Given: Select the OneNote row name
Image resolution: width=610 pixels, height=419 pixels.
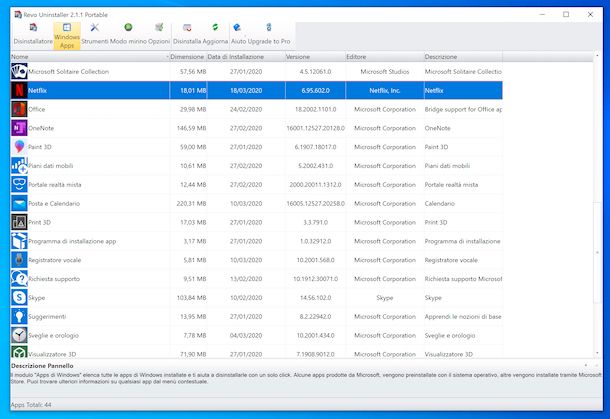Looking at the screenshot, I should pos(41,128).
